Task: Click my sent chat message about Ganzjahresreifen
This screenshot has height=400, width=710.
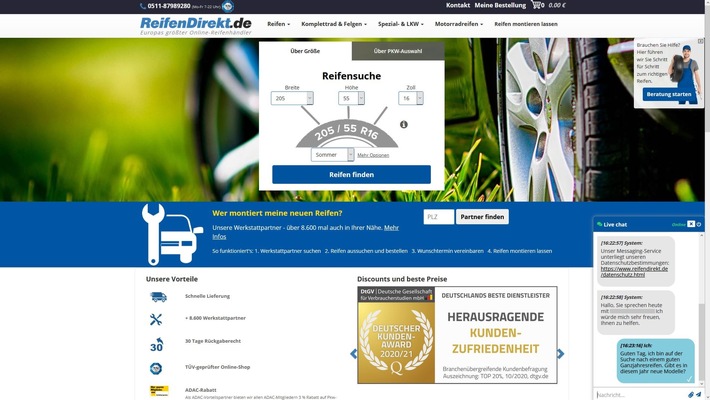Action: pyautogui.click(x=655, y=361)
